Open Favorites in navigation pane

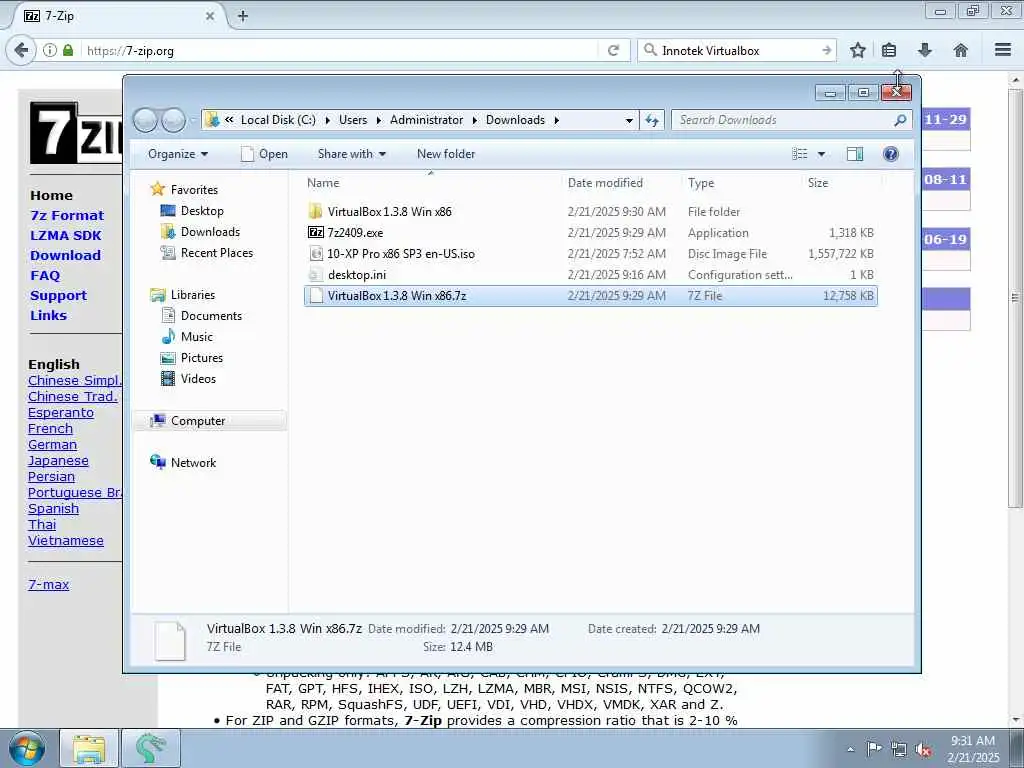click(194, 189)
